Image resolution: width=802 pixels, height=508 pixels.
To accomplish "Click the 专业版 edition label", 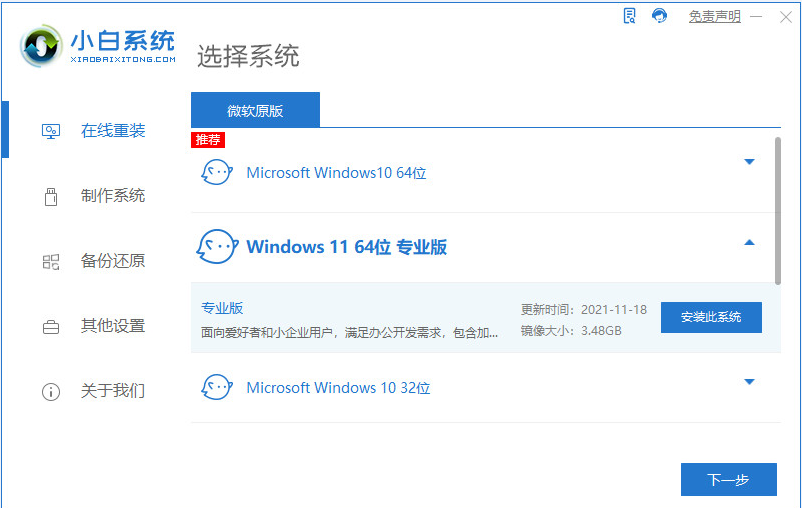I will click(222, 308).
